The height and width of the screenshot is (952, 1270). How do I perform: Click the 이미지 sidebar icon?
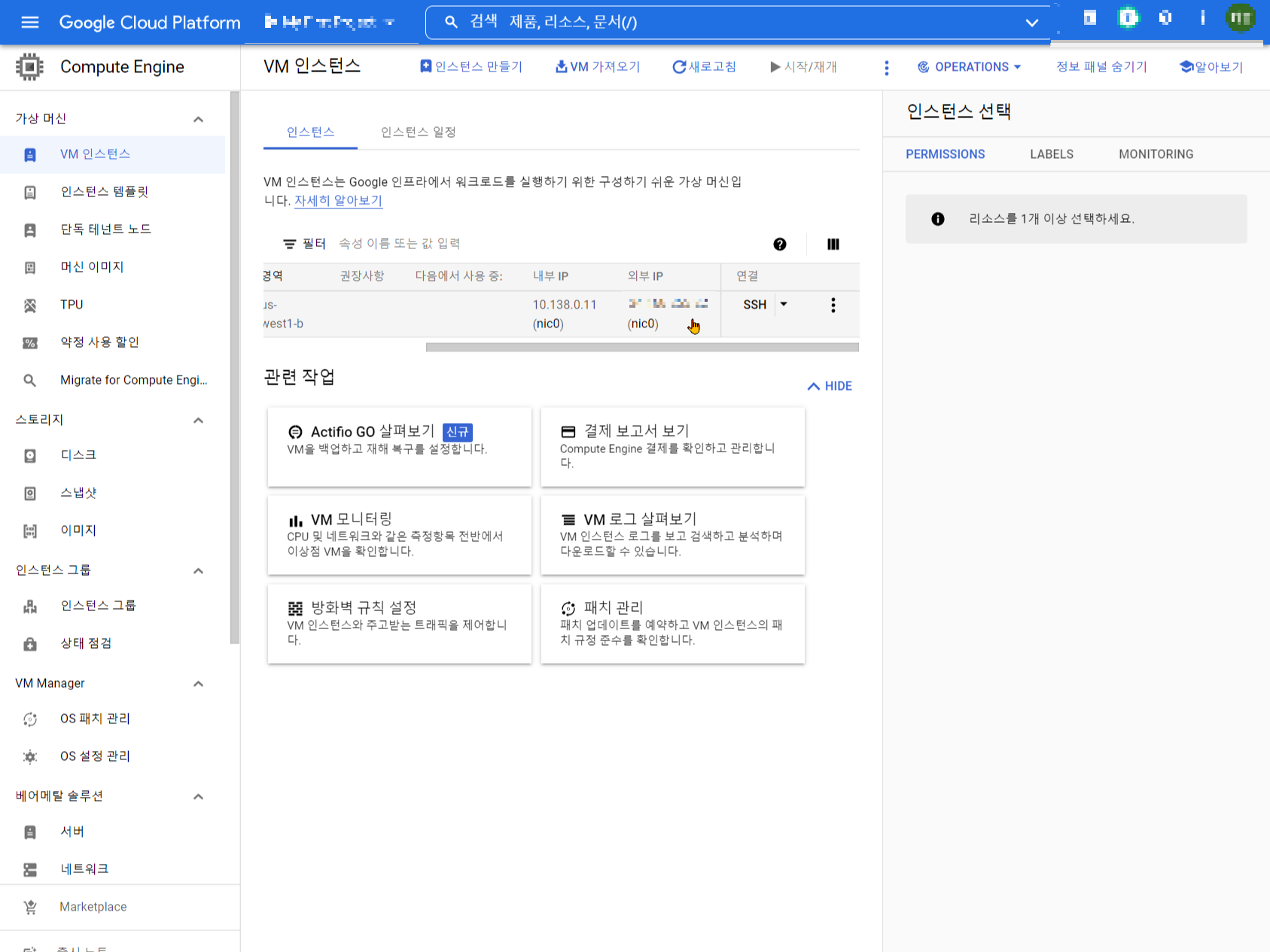[30, 531]
